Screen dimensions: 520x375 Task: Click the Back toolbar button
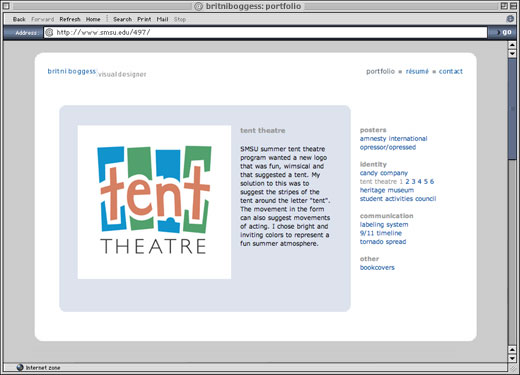pyautogui.click(x=19, y=19)
